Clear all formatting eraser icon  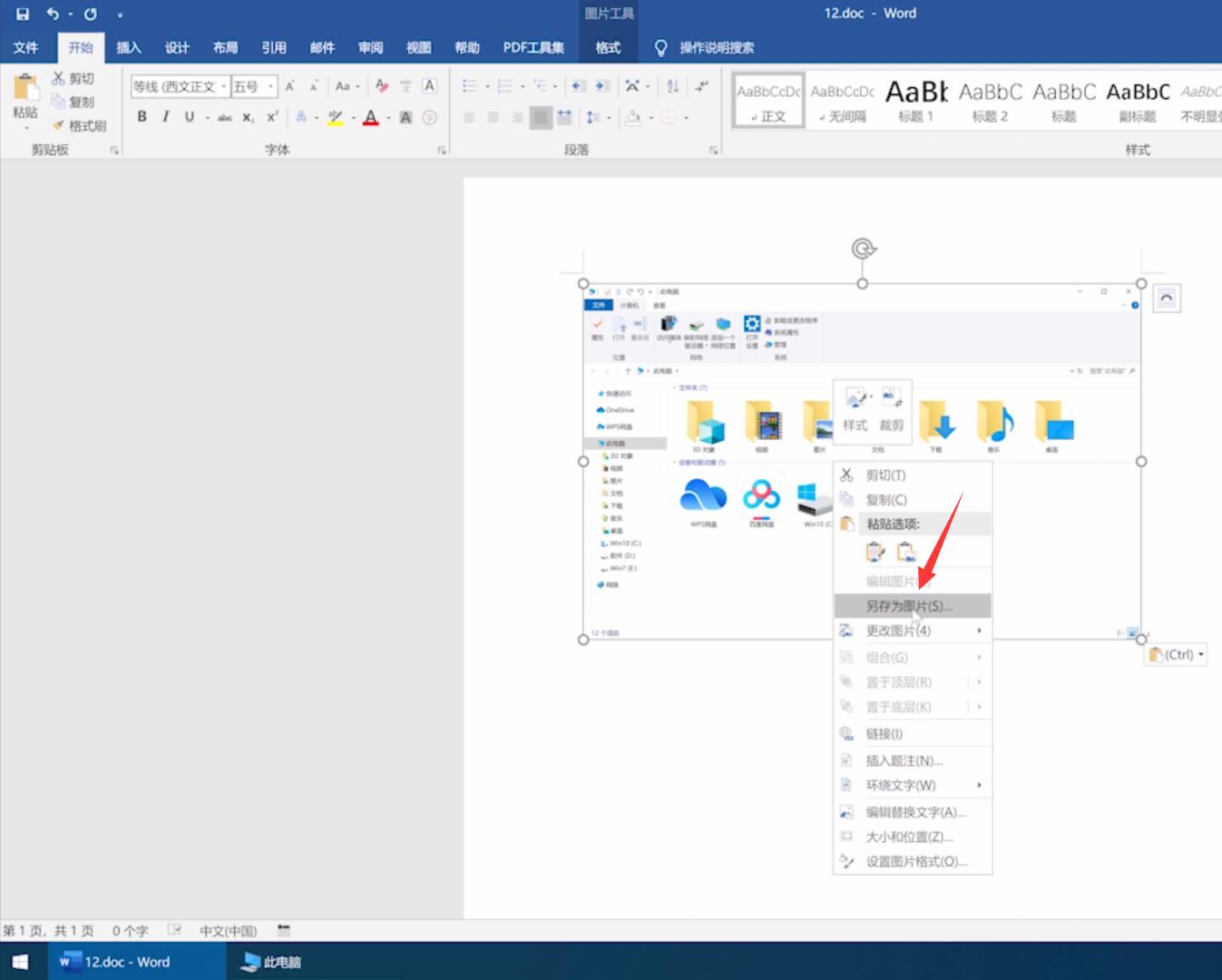coord(382,86)
